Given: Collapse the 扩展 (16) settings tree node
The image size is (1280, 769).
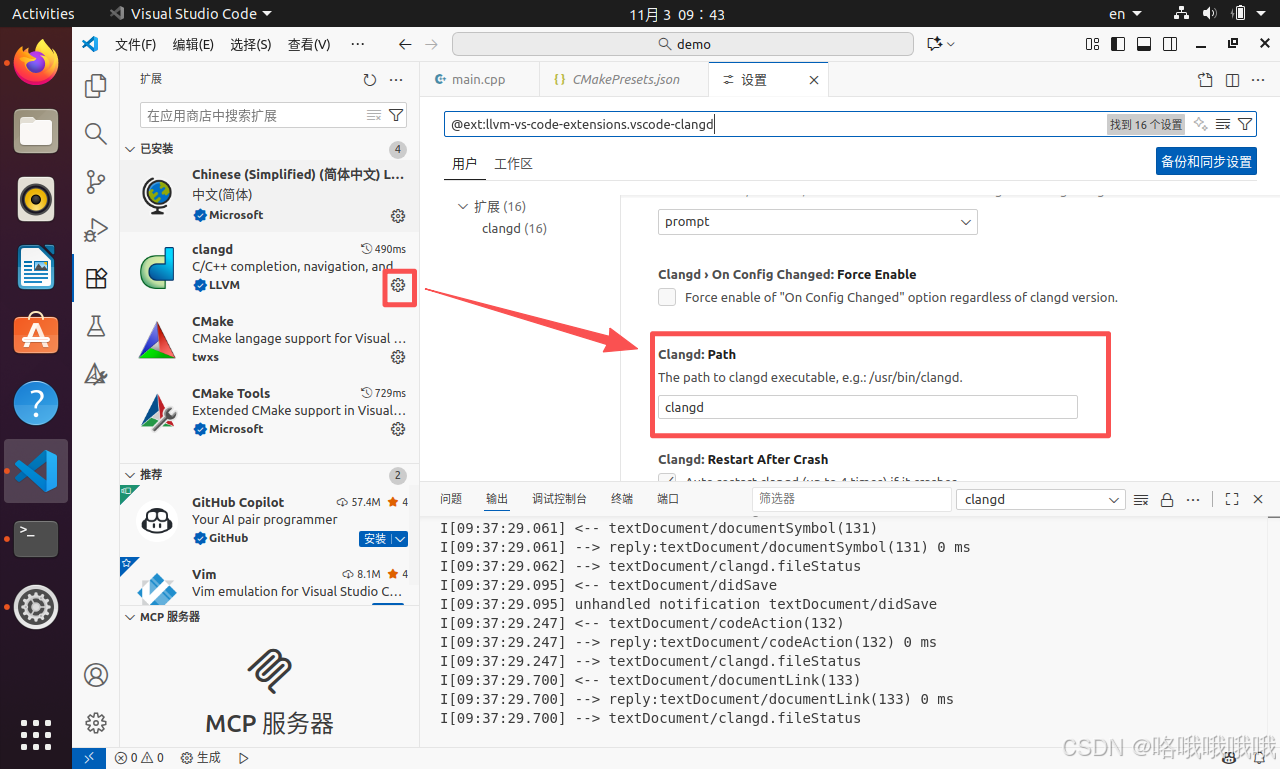Looking at the screenshot, I should (x=463, y=207).
